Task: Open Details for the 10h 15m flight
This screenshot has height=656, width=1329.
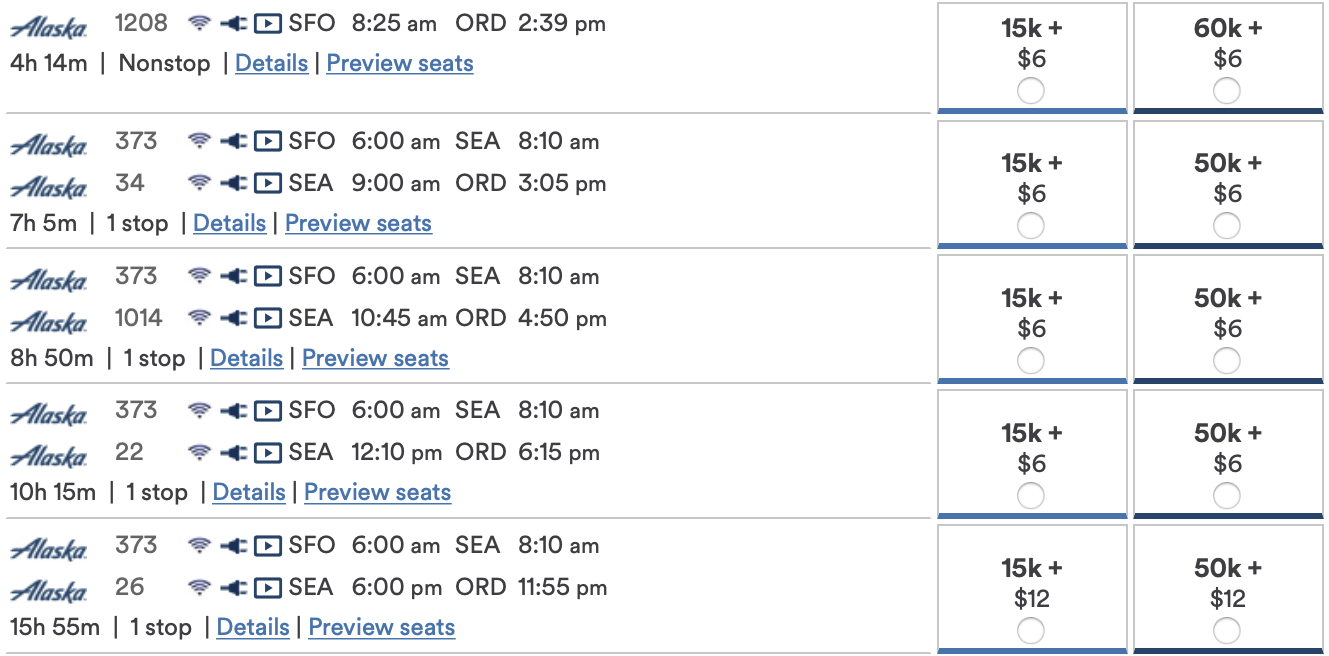Action: click(249, 492)
